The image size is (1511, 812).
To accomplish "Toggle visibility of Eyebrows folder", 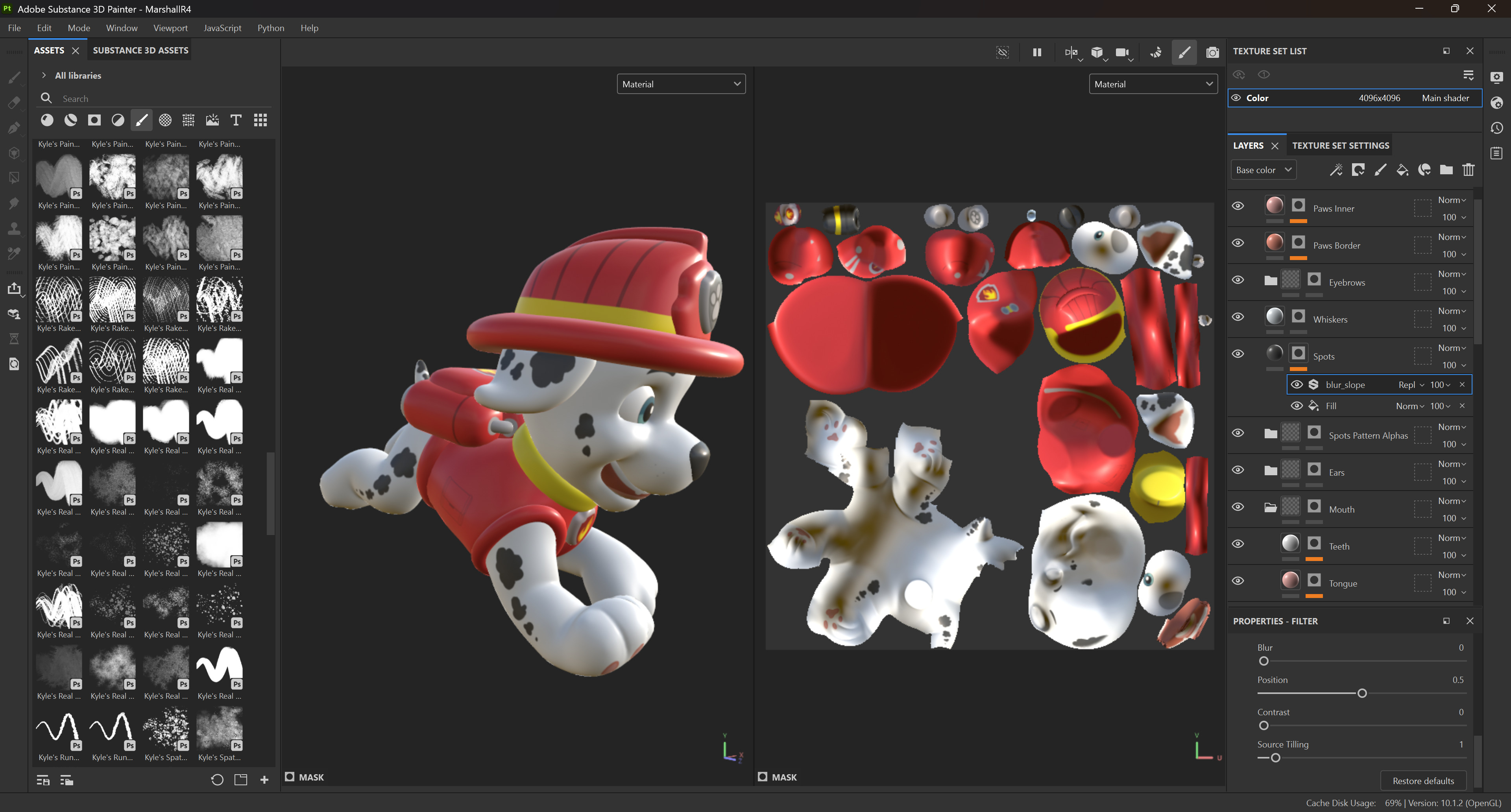I will 1238,280.
